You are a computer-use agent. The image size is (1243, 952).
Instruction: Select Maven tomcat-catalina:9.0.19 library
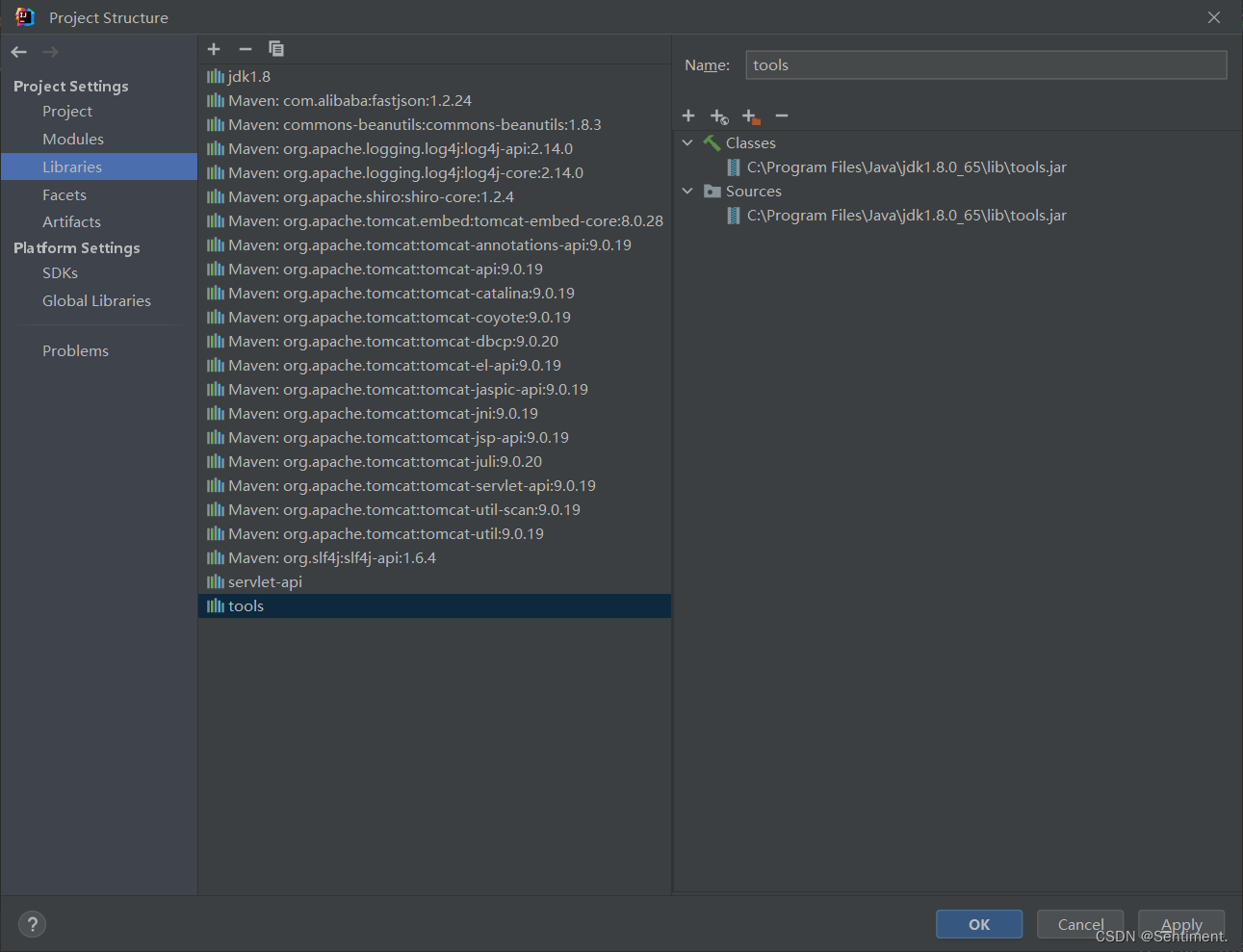[x=434, y=293]
